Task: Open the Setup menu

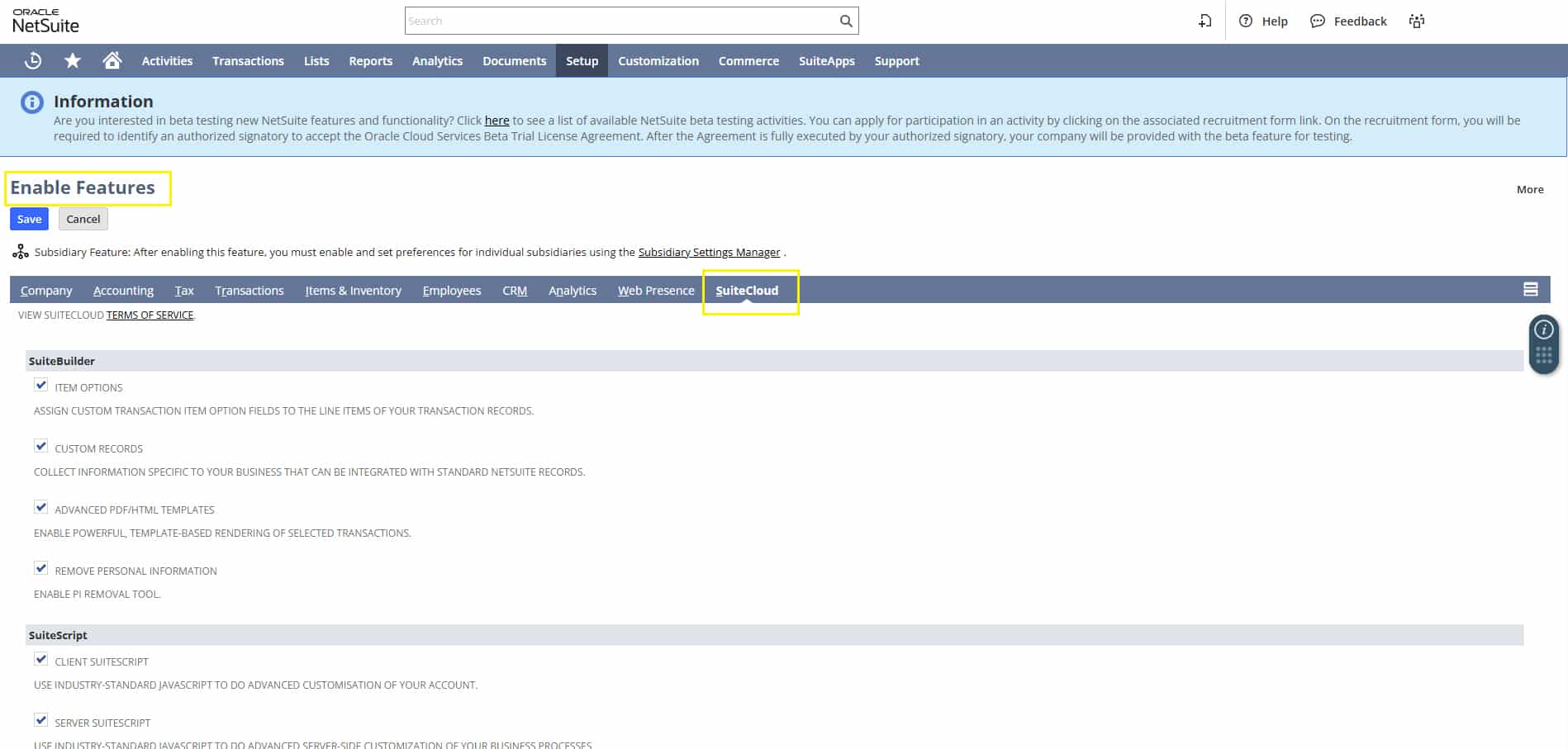Action: [582, 61]
